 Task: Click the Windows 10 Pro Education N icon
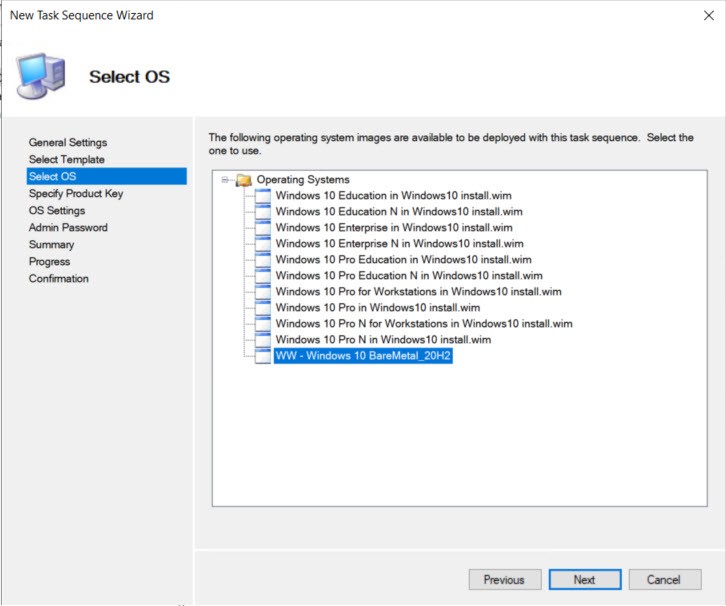click(x=263, y=275)
